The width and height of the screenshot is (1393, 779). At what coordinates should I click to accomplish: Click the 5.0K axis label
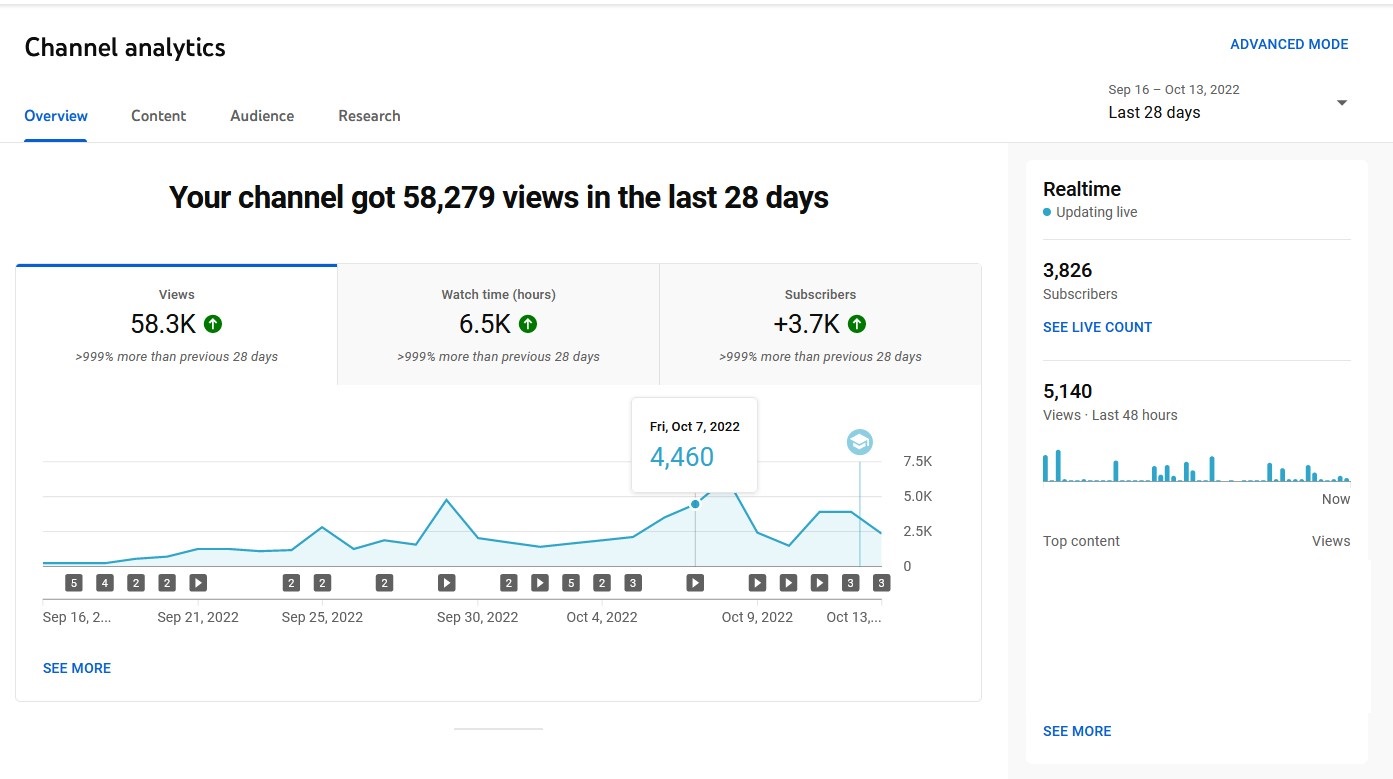918,496
